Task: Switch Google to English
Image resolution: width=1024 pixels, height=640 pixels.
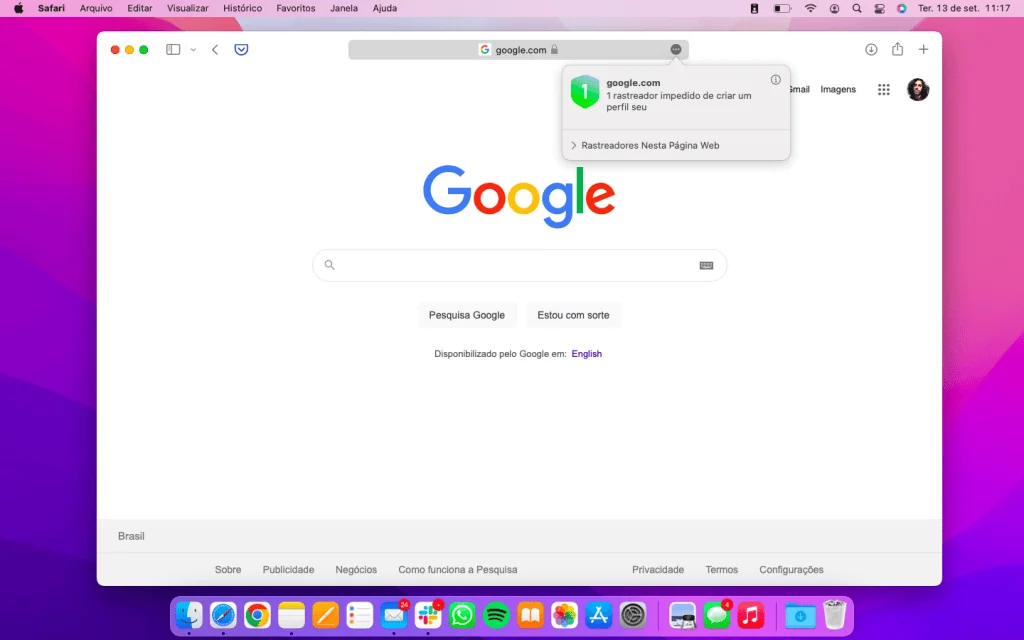Action: click(586, 353)
